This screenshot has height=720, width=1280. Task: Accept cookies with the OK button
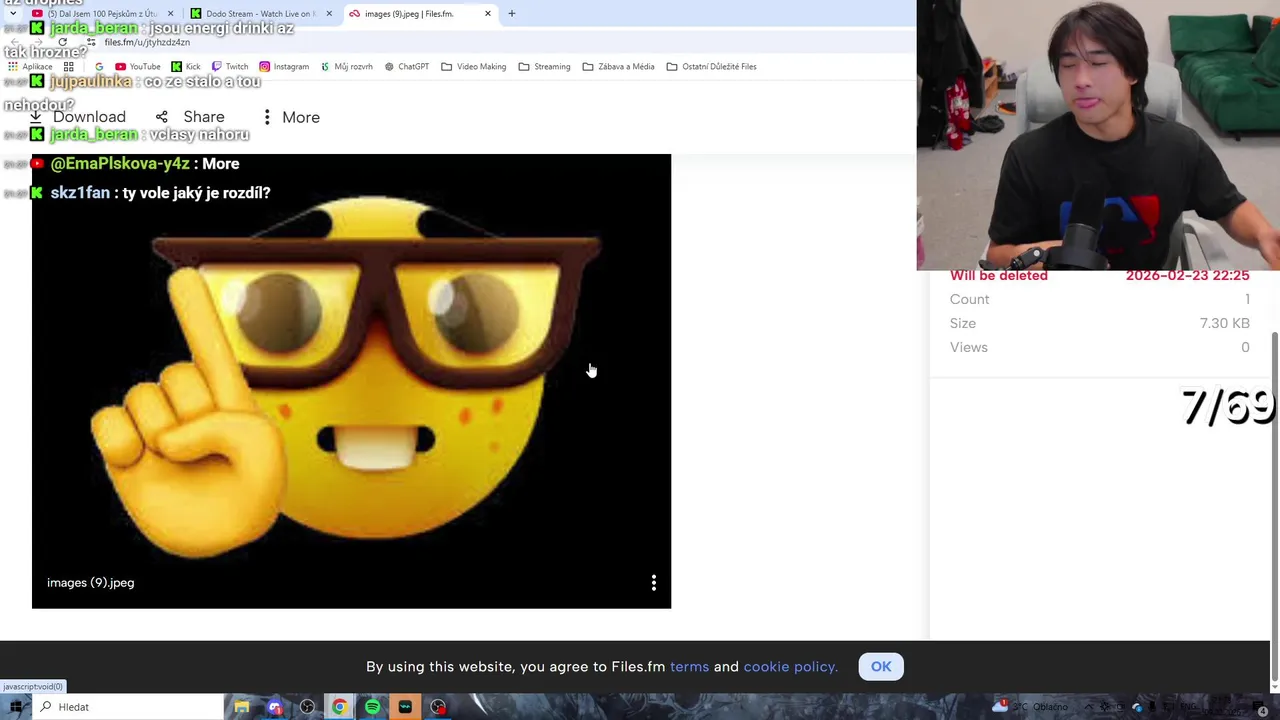tap(881, 667)
